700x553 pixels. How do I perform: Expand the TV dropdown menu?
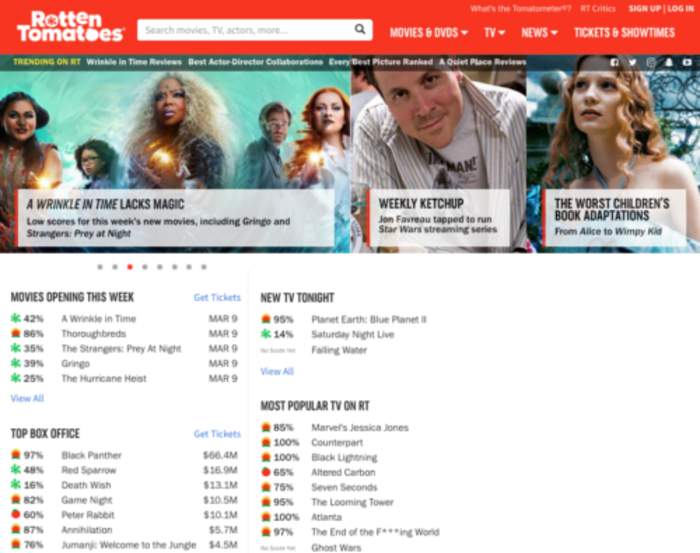[x=495, y=33]
